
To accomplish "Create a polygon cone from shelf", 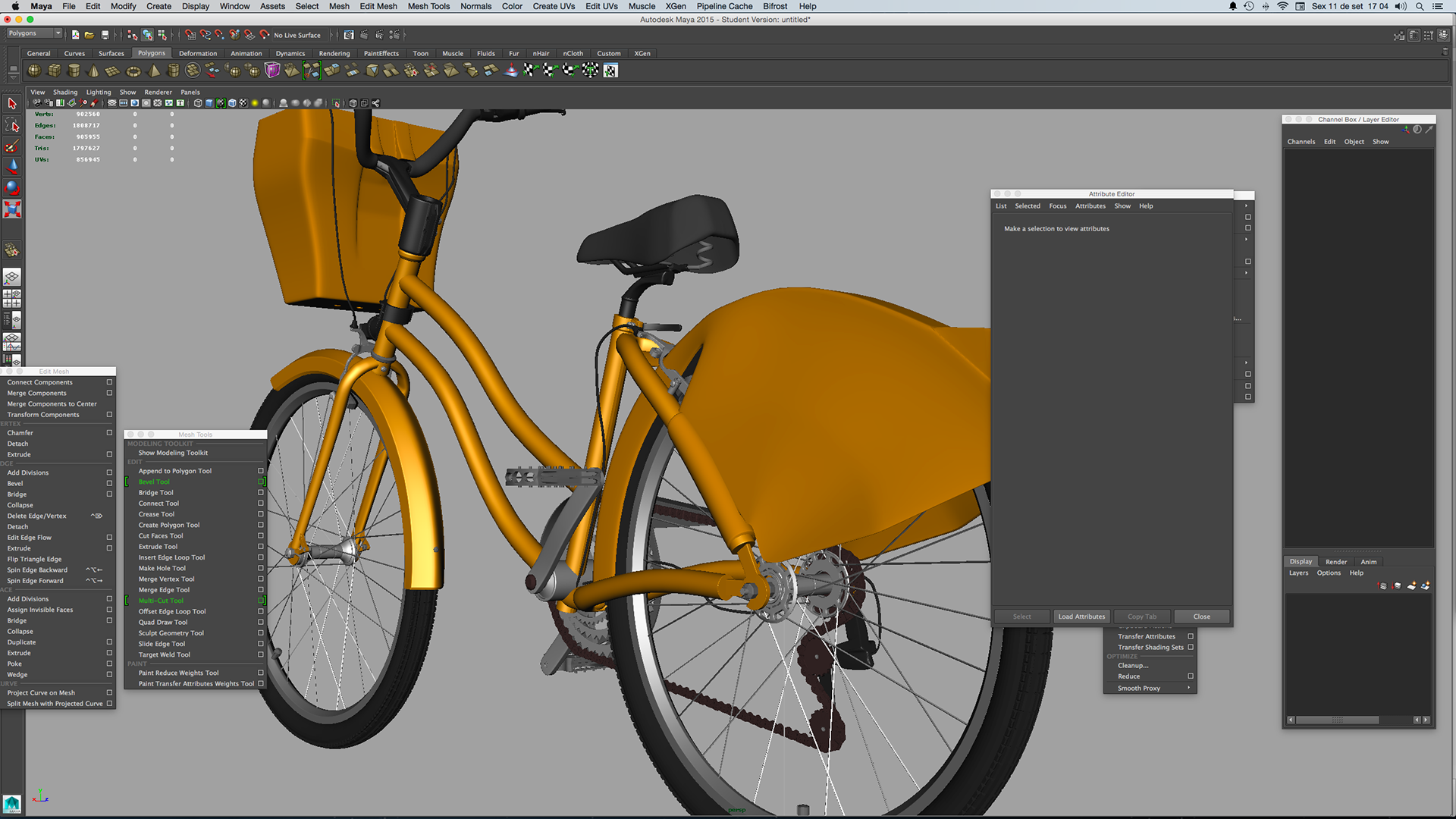I will click(x=94, y=71).
